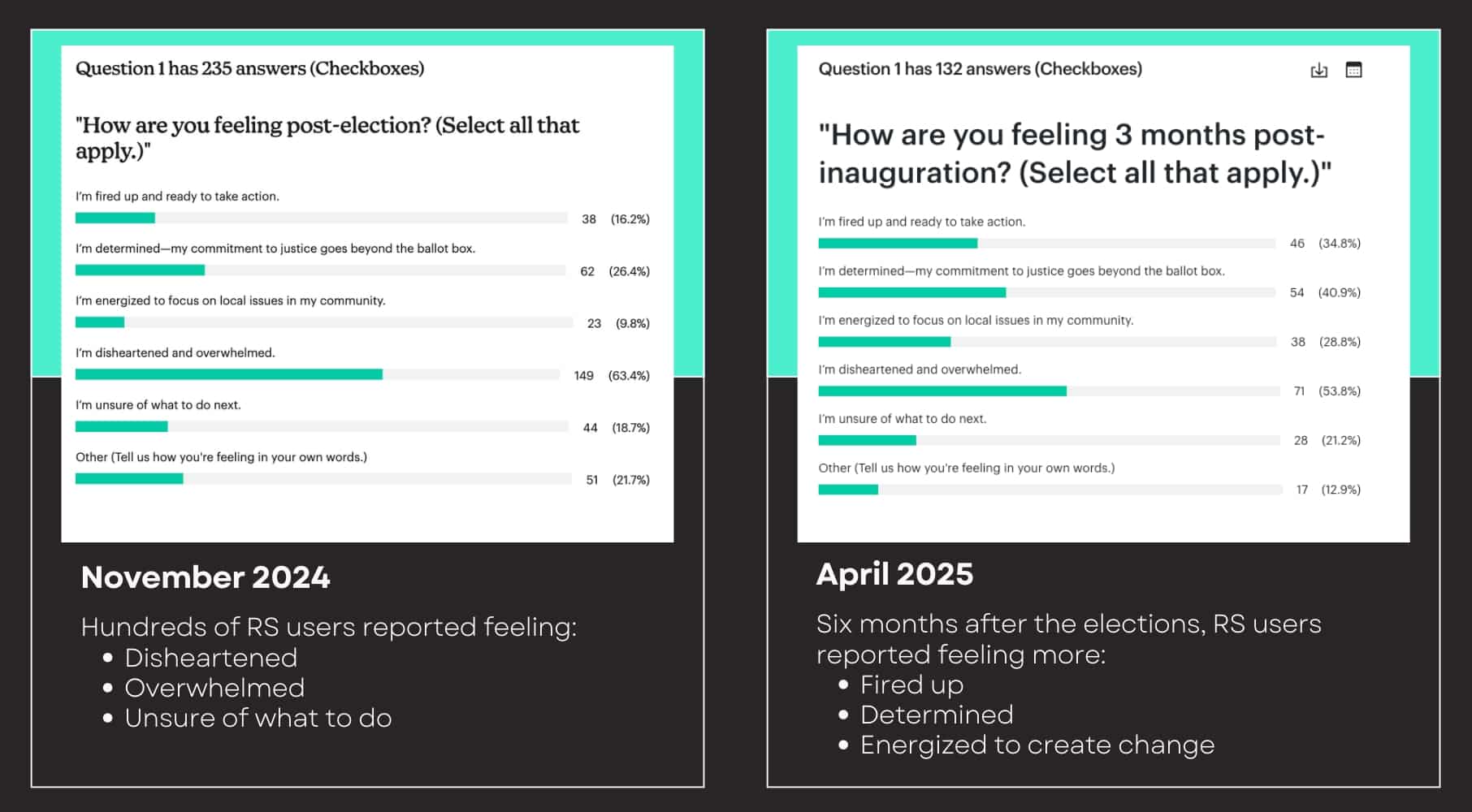Click the 9.8% local issues bar in November
This screenshot has height=812, width=1472.
[100, 322]
